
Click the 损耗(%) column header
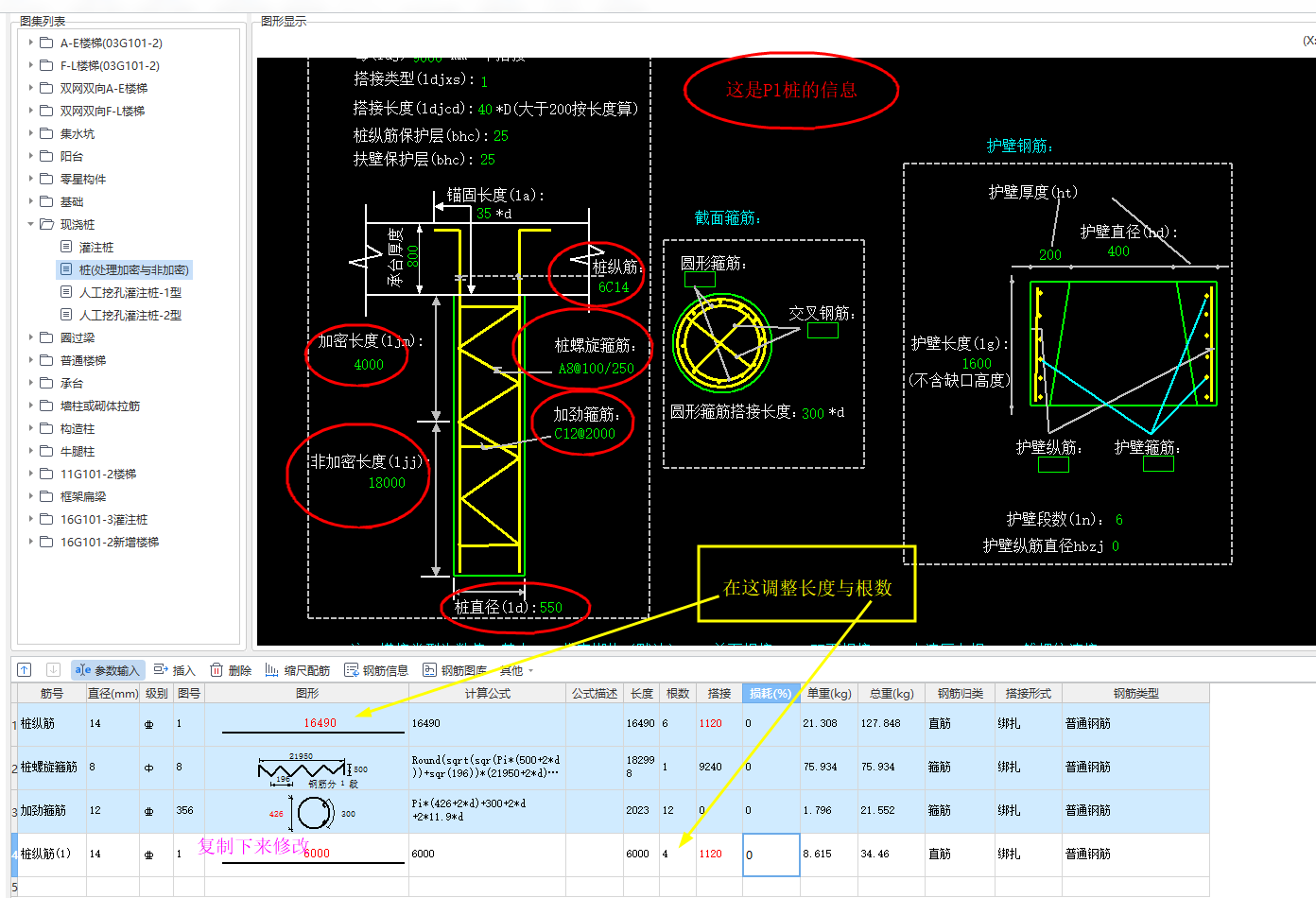pos(771,693)
